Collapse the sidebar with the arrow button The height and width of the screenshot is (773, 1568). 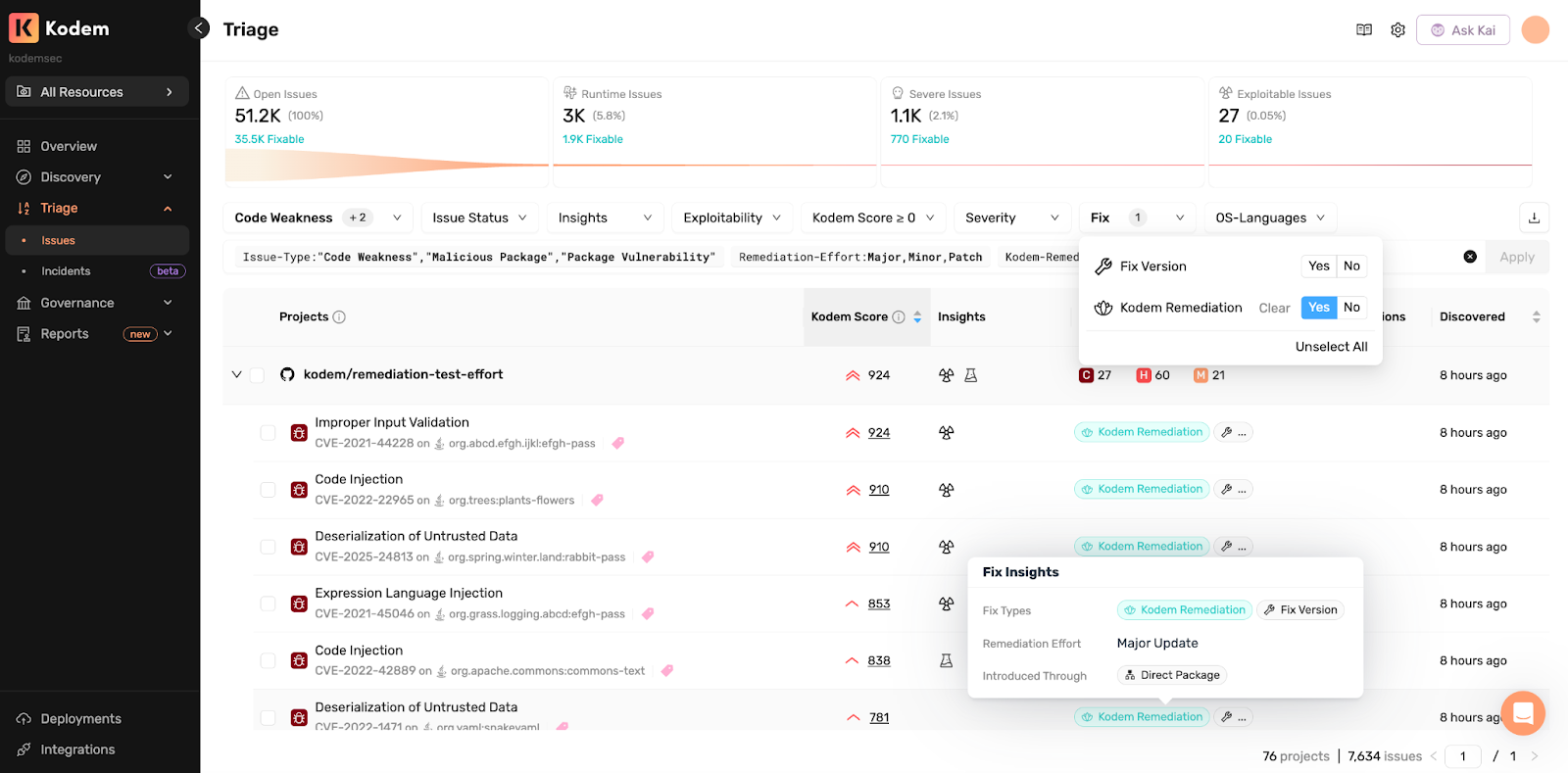(x=199, y=28)
